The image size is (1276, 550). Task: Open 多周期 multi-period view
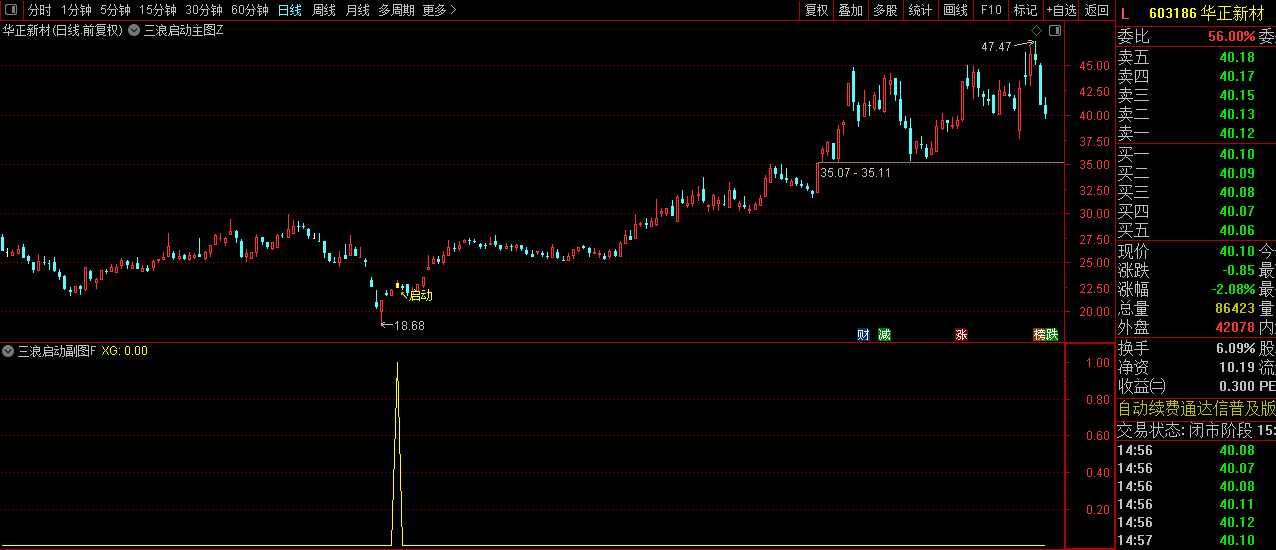point(396,10)
